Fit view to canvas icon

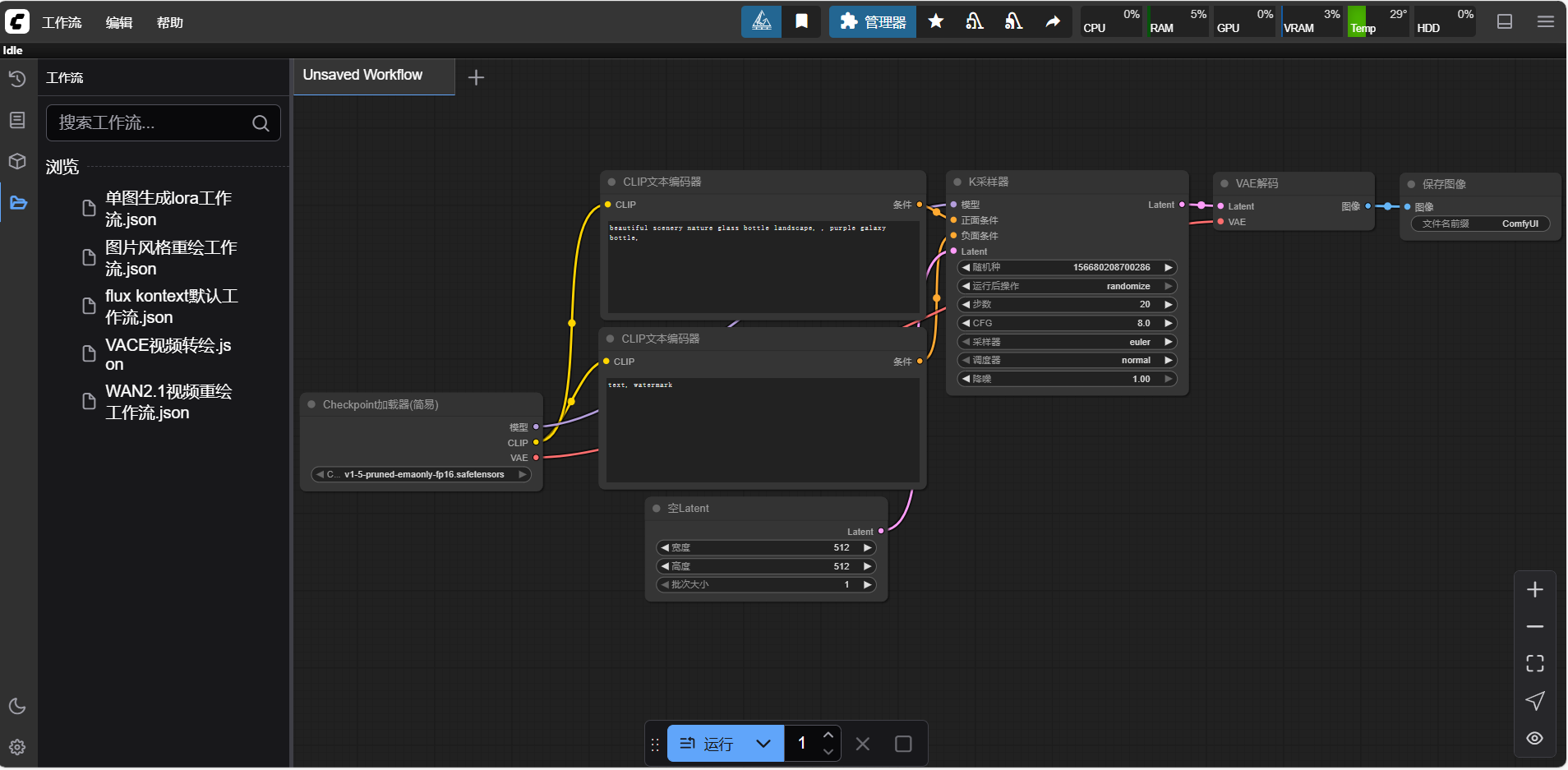pyautogui.click(x=1534, y=664)
